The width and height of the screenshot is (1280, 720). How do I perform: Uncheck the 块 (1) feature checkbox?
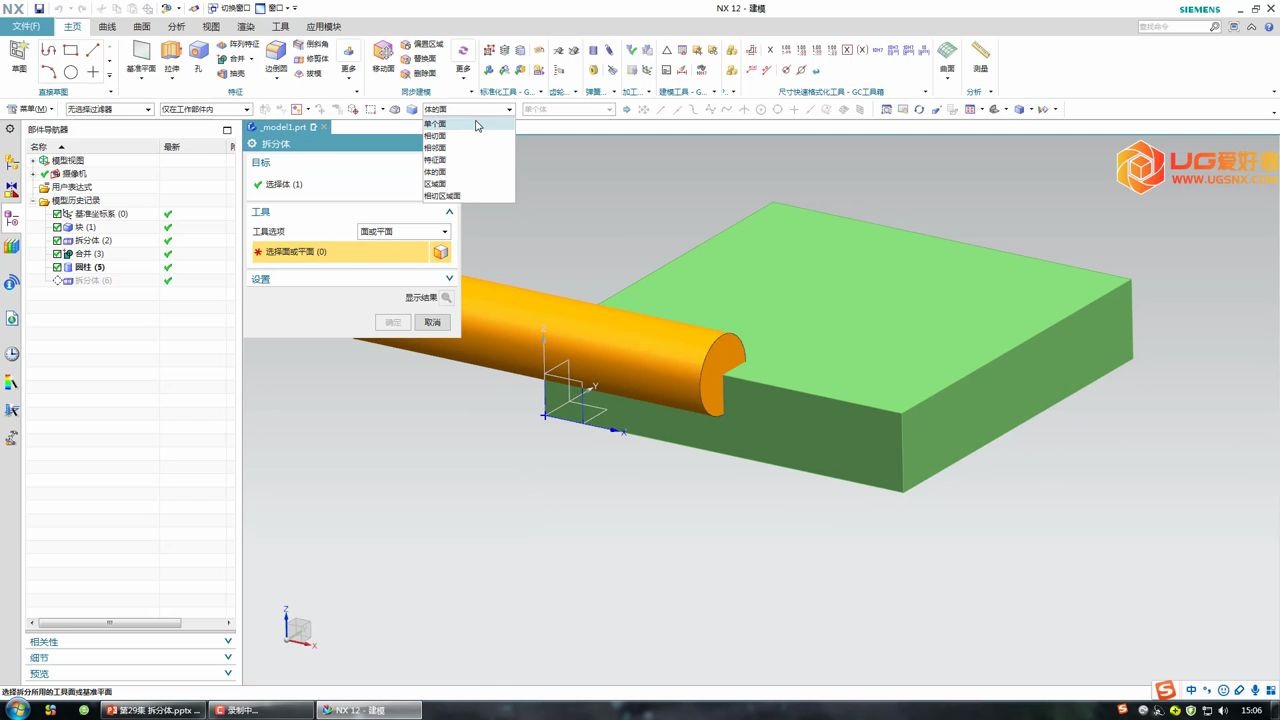[58, 227]
